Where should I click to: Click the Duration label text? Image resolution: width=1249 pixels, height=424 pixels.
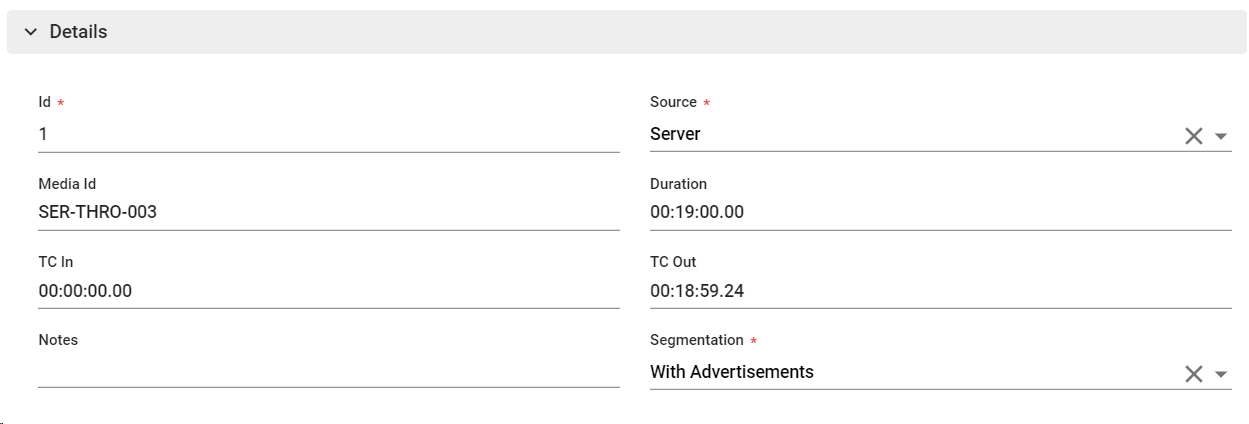click(678, 184)
